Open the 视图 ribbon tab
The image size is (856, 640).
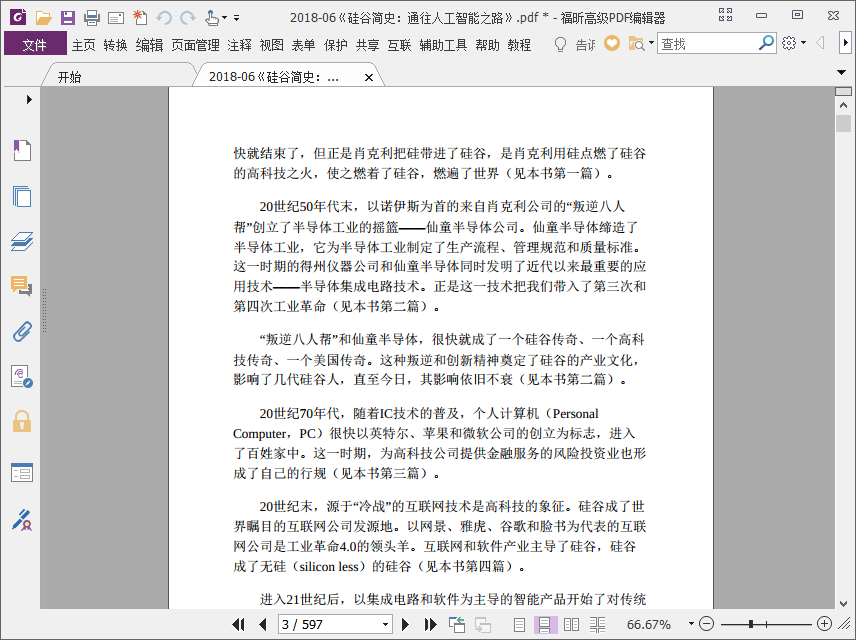271,45
